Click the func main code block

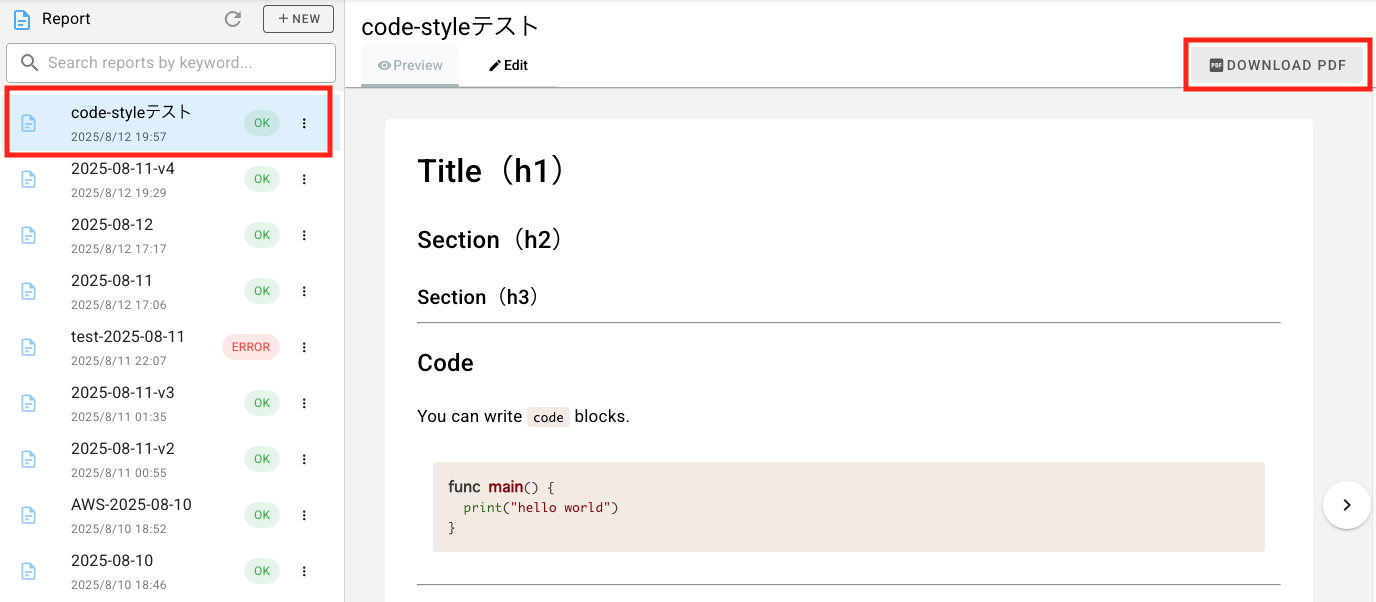[849, 507]
